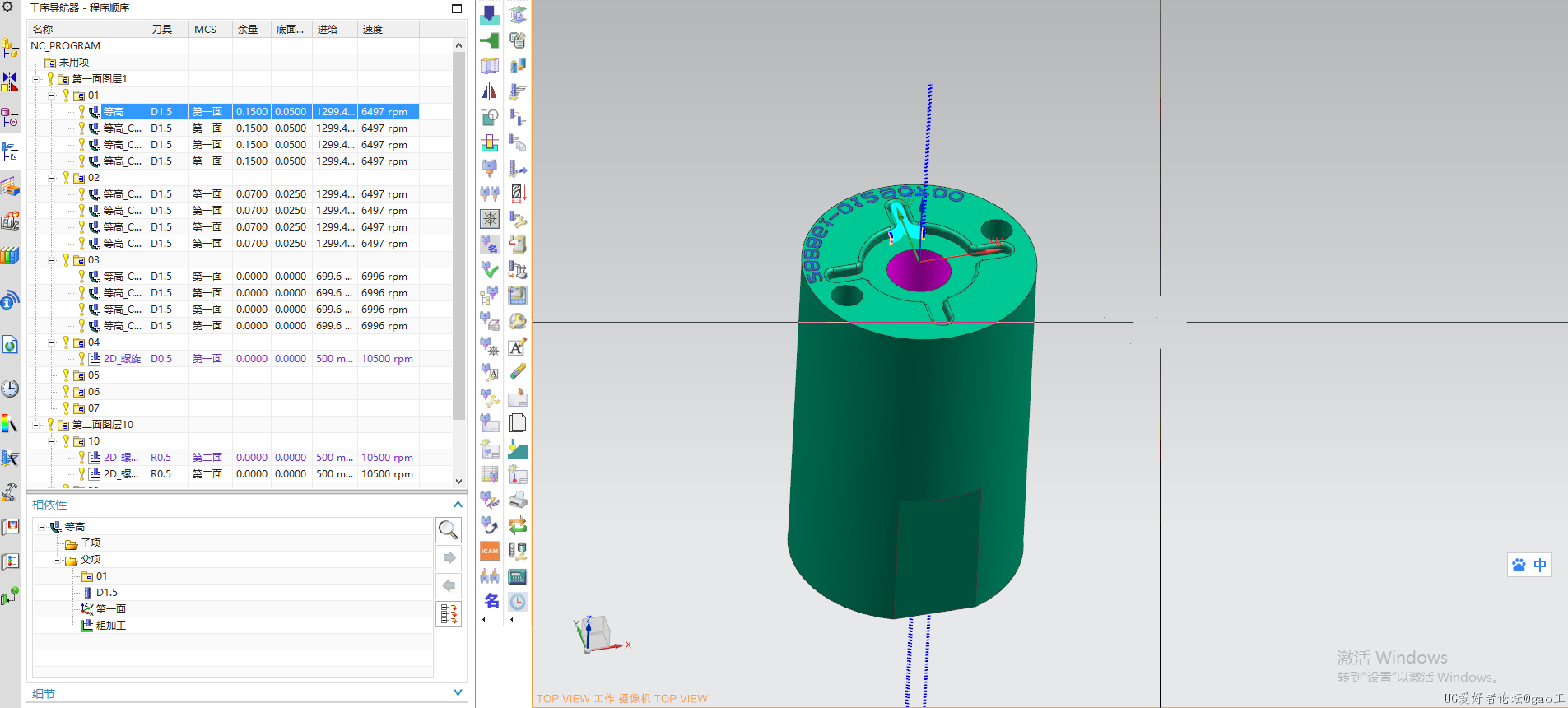
Task: Toggle light bulb on folder 04
Action: click(x=66, y=342)
